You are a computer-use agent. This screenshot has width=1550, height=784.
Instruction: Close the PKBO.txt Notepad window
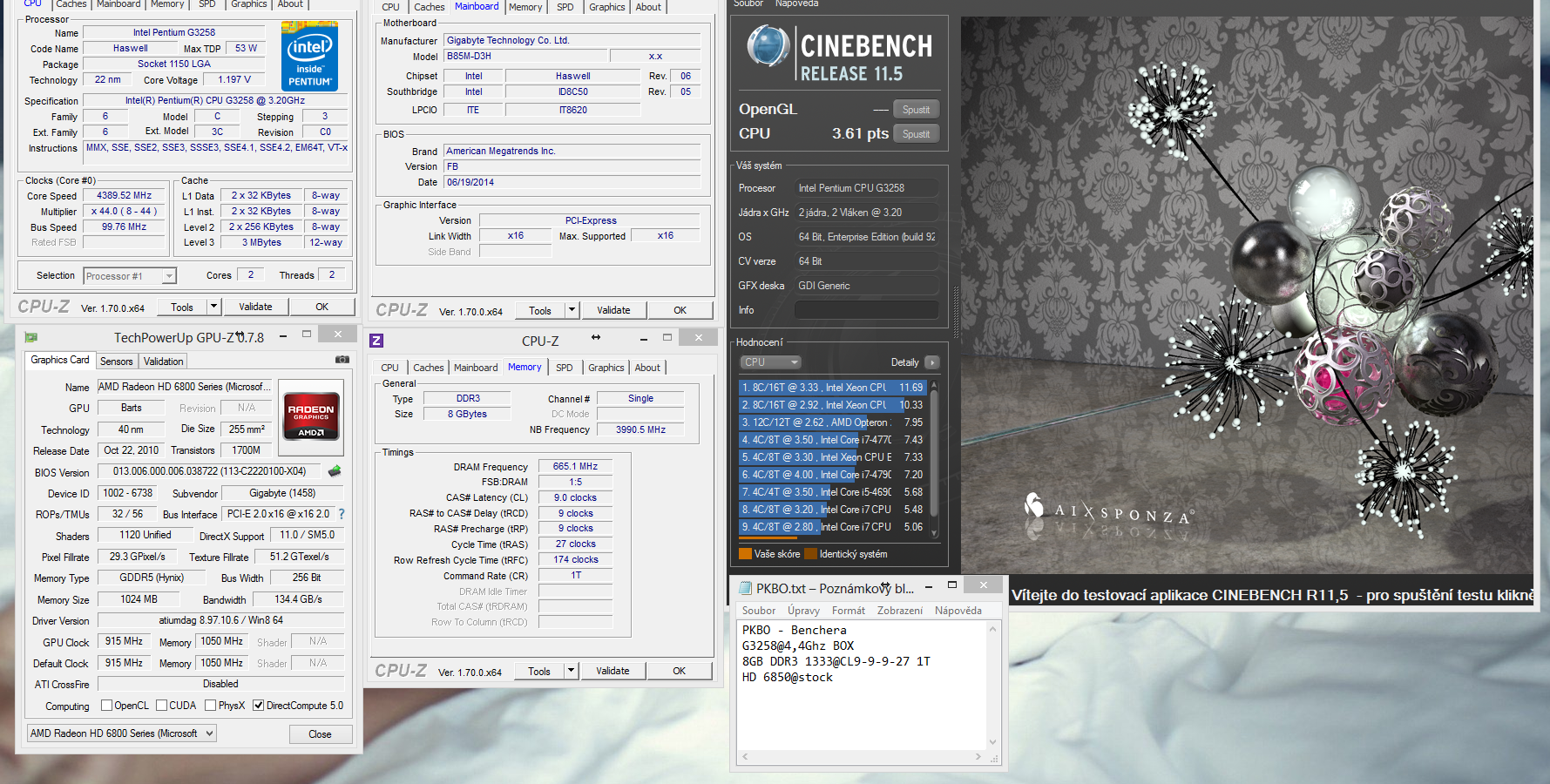point(984,585)
